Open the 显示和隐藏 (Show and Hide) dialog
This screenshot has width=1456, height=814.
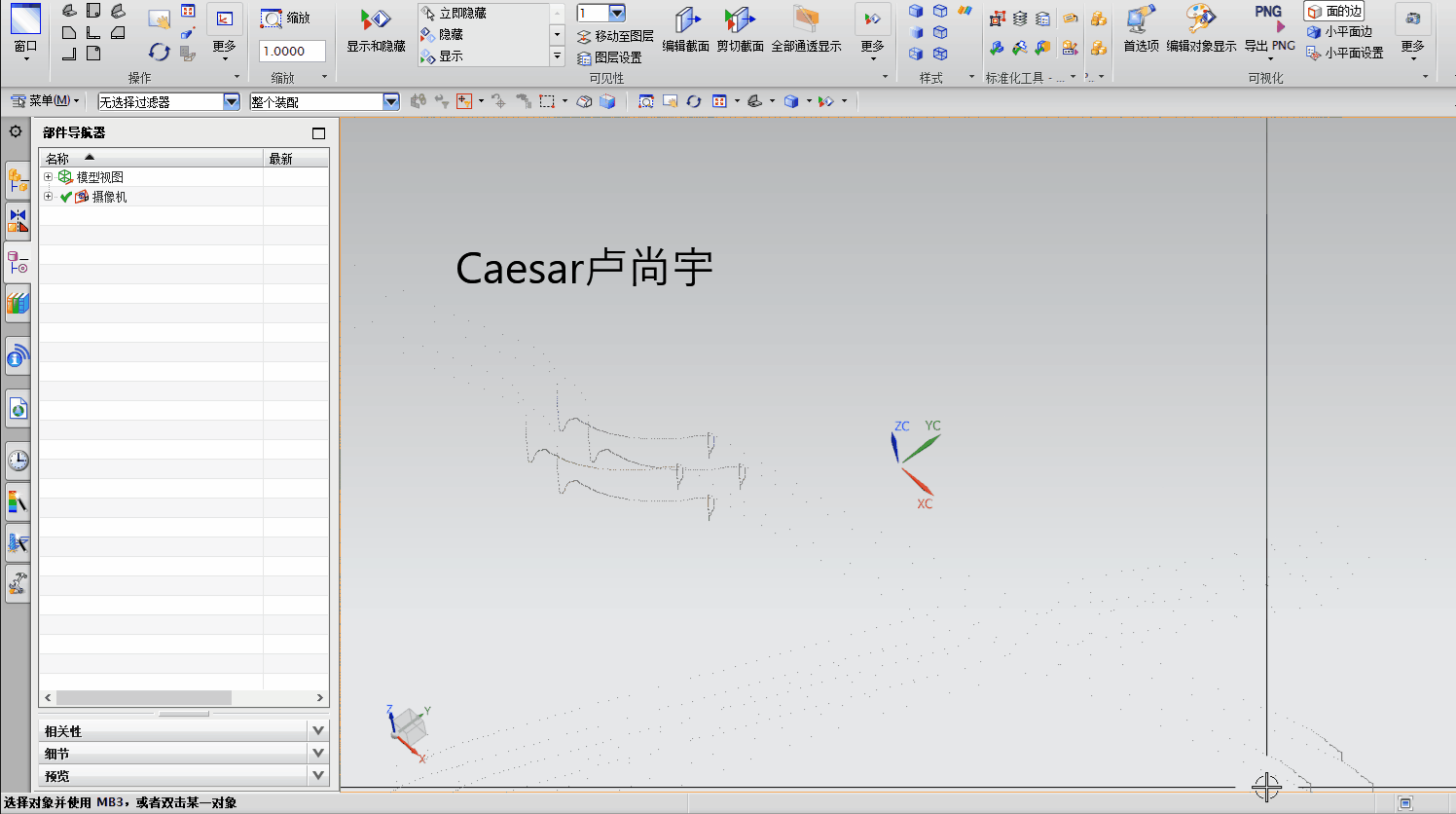pos(379,29)
